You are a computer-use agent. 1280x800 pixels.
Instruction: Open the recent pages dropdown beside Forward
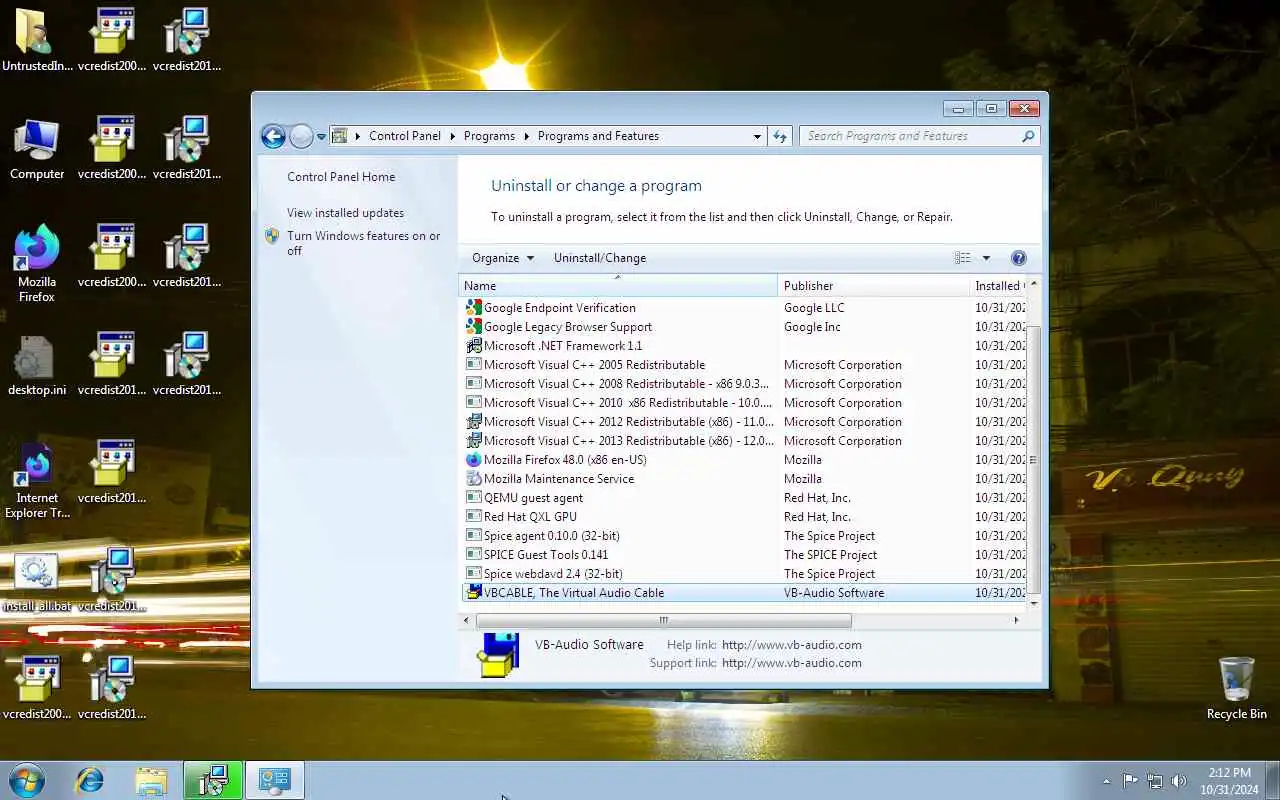pos(321,137)
